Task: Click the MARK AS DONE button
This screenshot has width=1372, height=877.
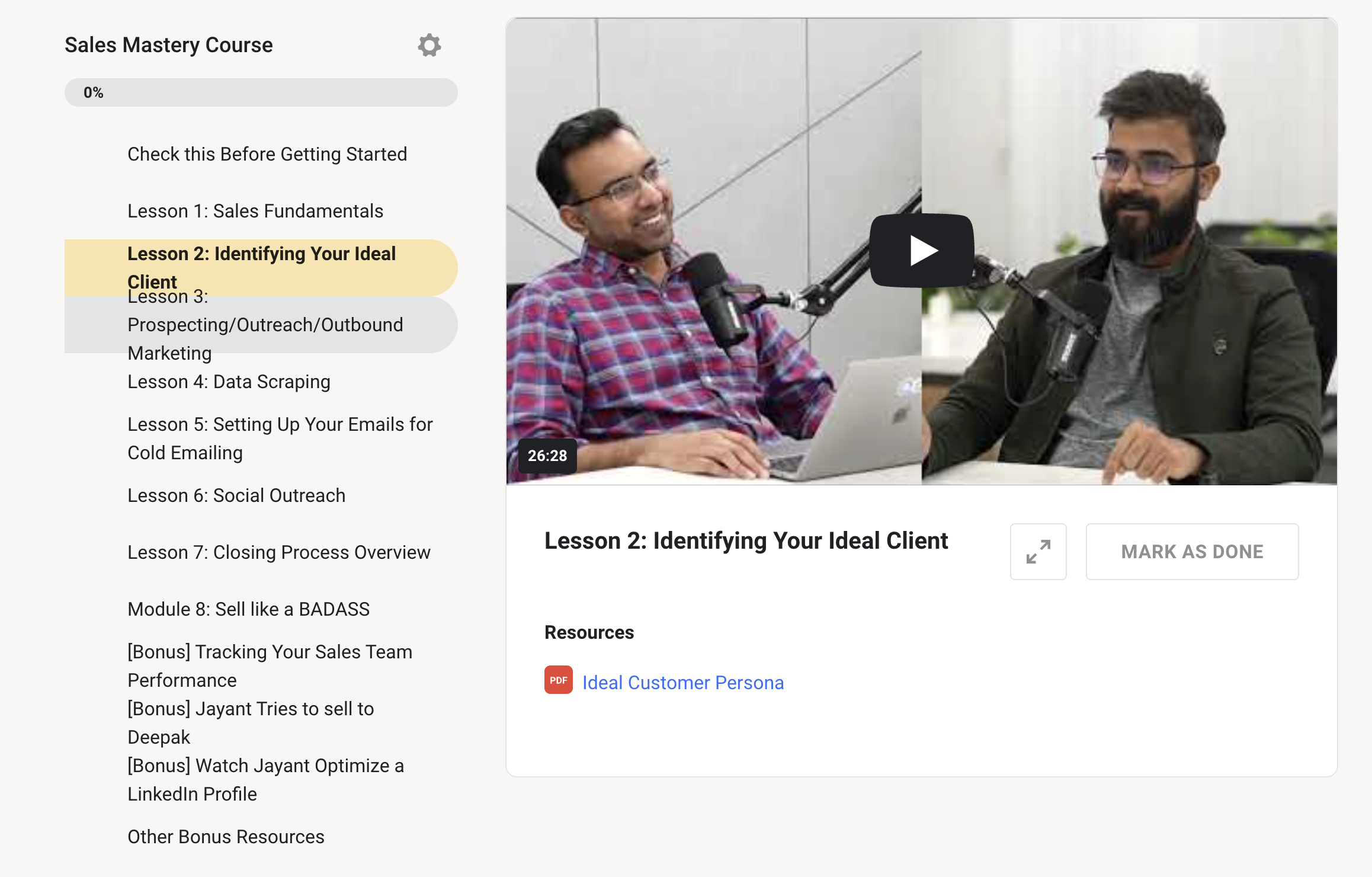Action: pyautogui.click(x=1192, y=551)
